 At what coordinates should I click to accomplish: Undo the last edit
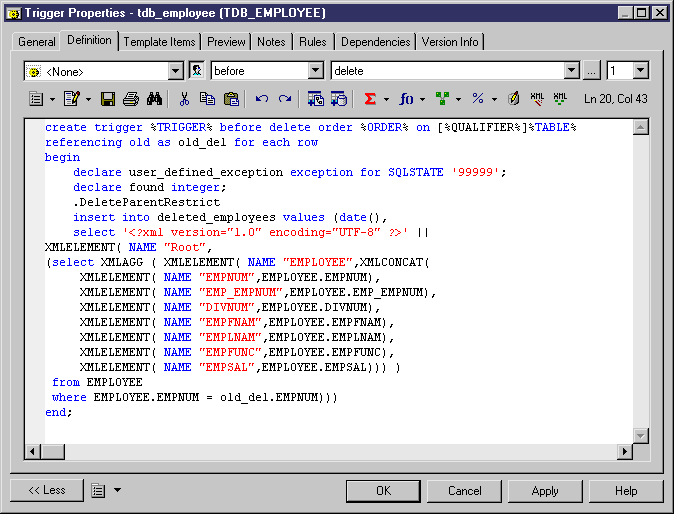point(262,99)
